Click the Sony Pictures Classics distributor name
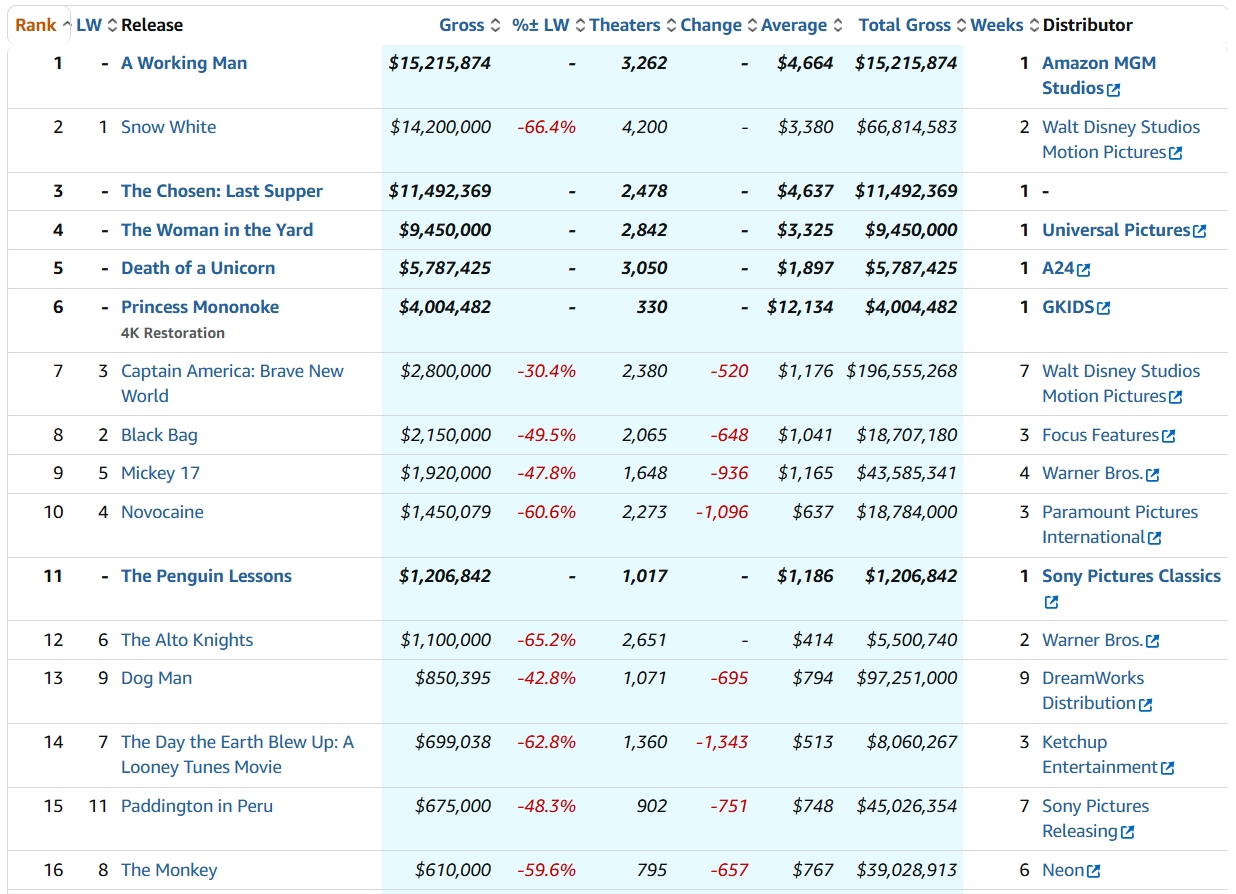The image size is (1236, 894). pos(1131,576)
